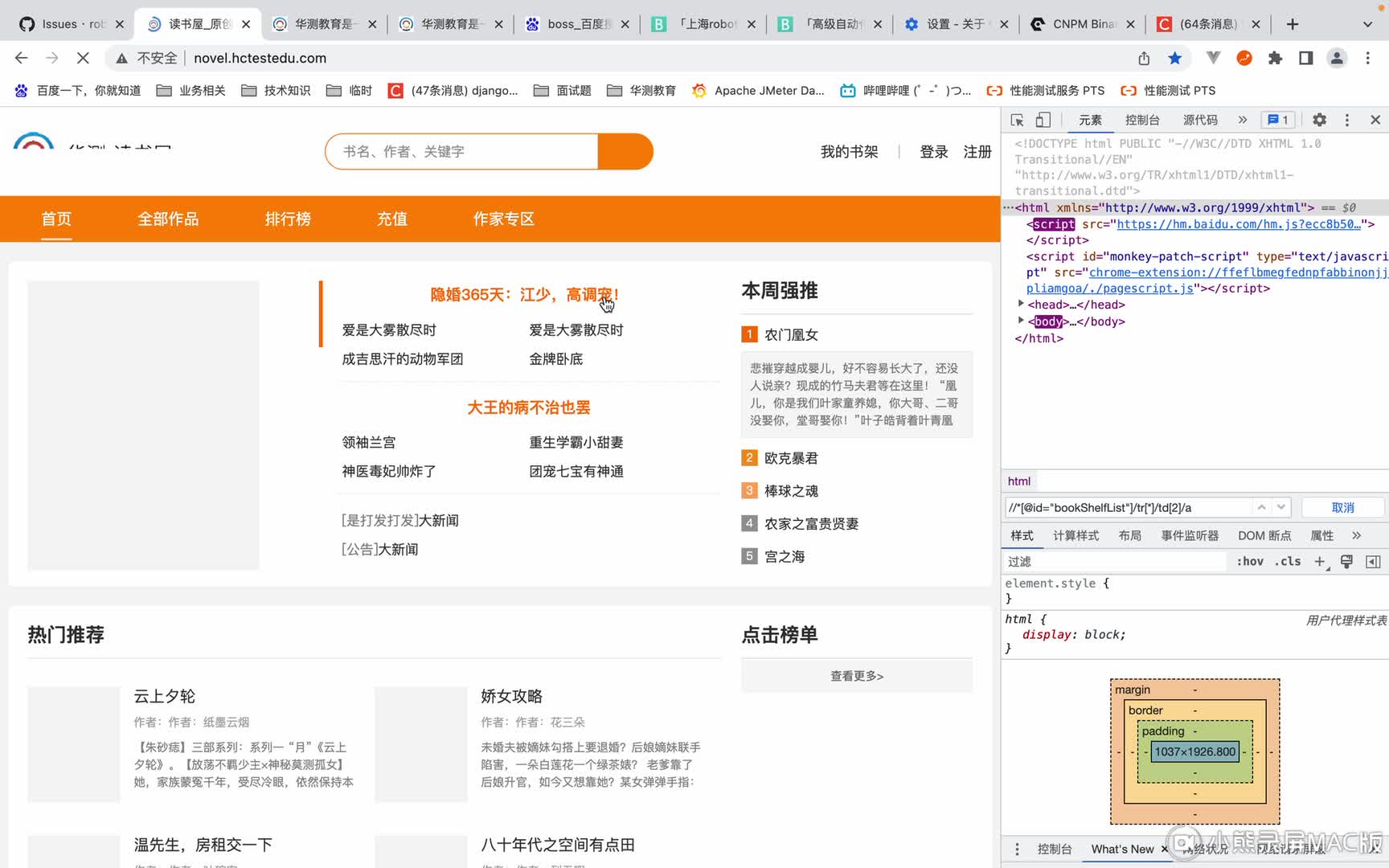Go to next search result arrow
This screenshot has height=868, width=1389.
[x=1281, y=507]
